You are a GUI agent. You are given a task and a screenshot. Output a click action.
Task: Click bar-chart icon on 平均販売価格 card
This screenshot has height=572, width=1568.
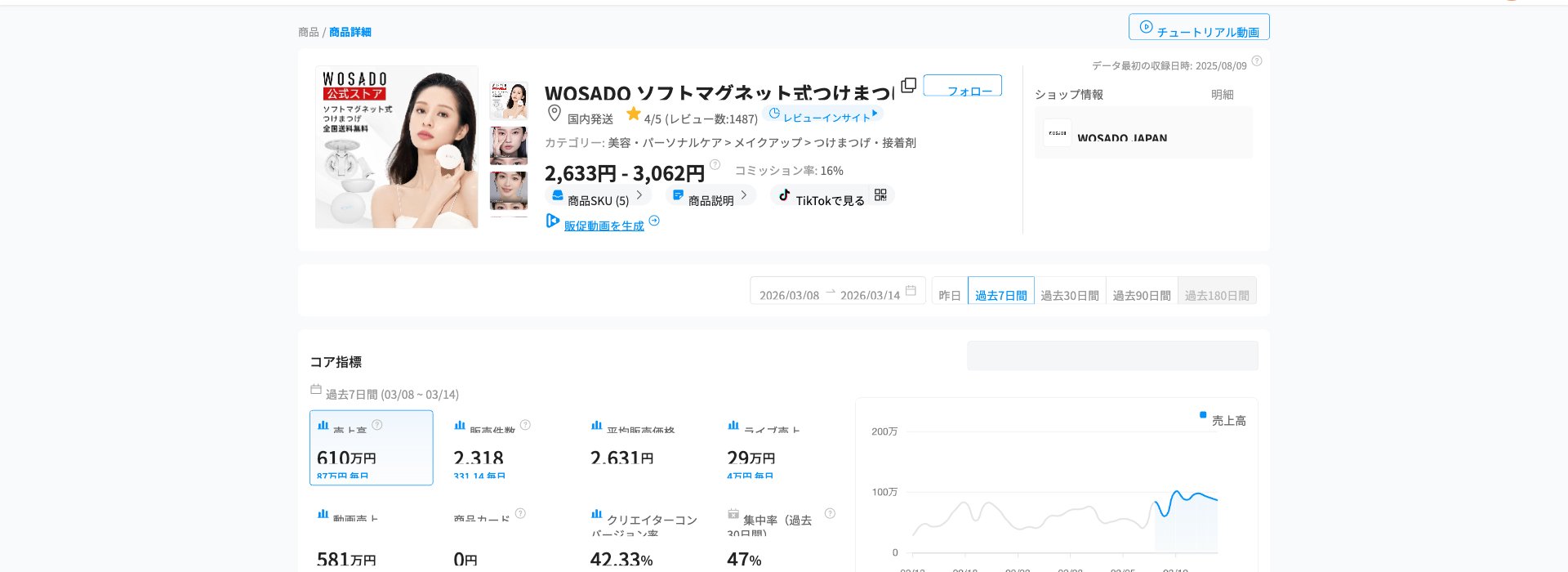596,425
